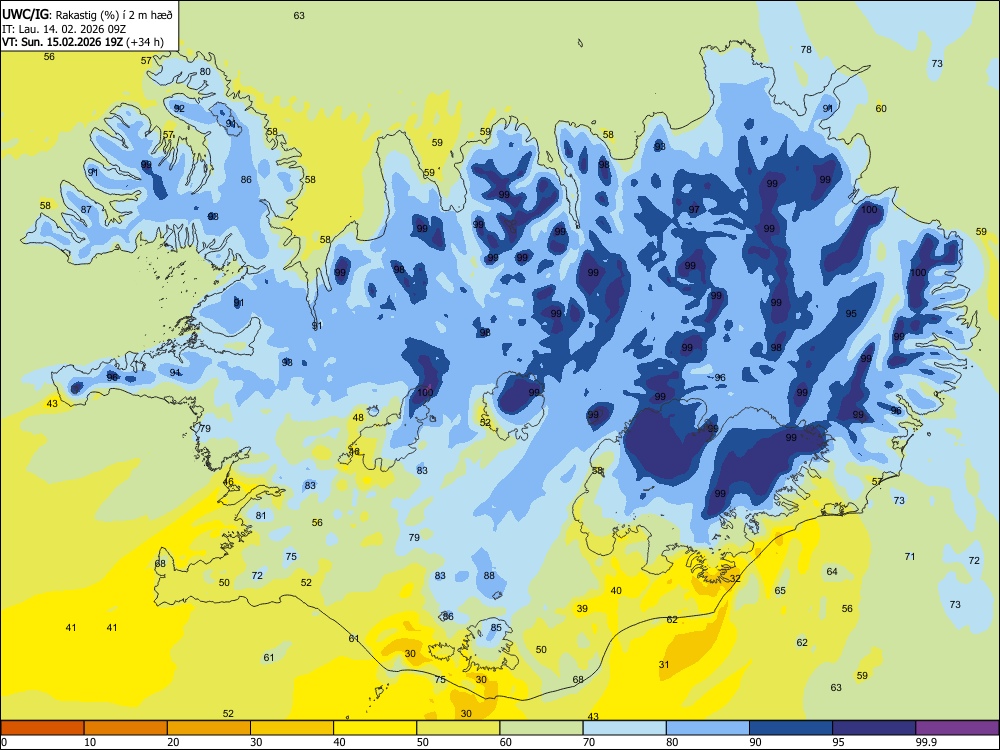Click the title text 'UWC/IG: Rakastig (%) í 2 m hæð'
1000x750 pixels.
pos(87,13)
